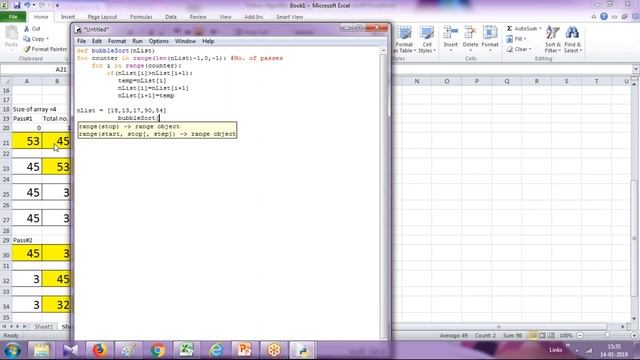Launch Google Chrome from taskbar
Viewport: 640px width, 360px height.
click(x=158, y=350)
